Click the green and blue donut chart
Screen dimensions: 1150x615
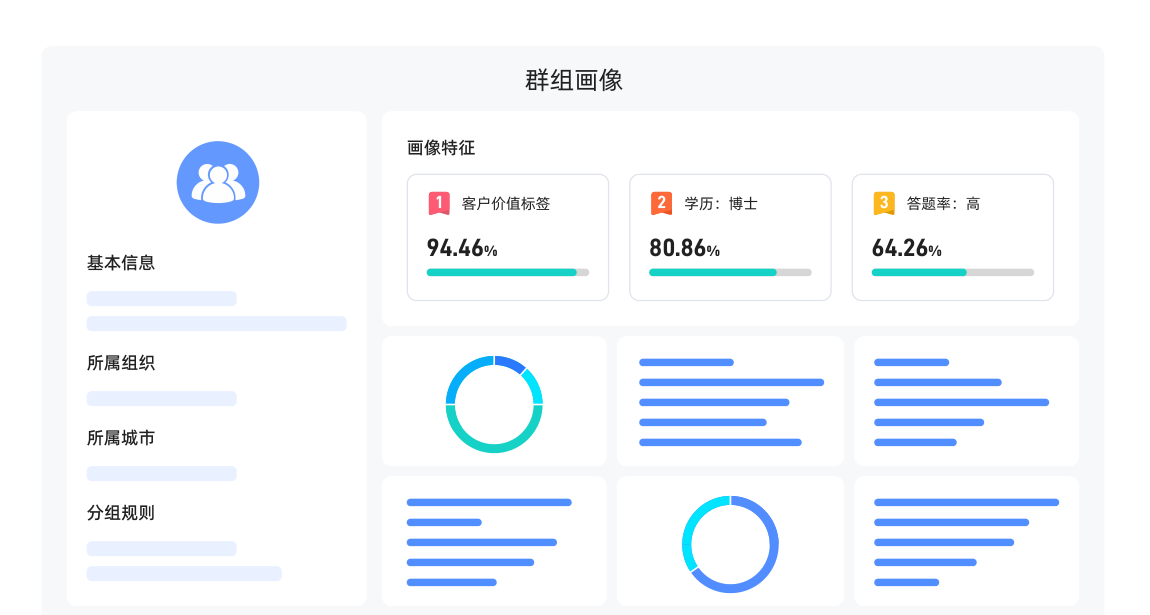point(494,404)
